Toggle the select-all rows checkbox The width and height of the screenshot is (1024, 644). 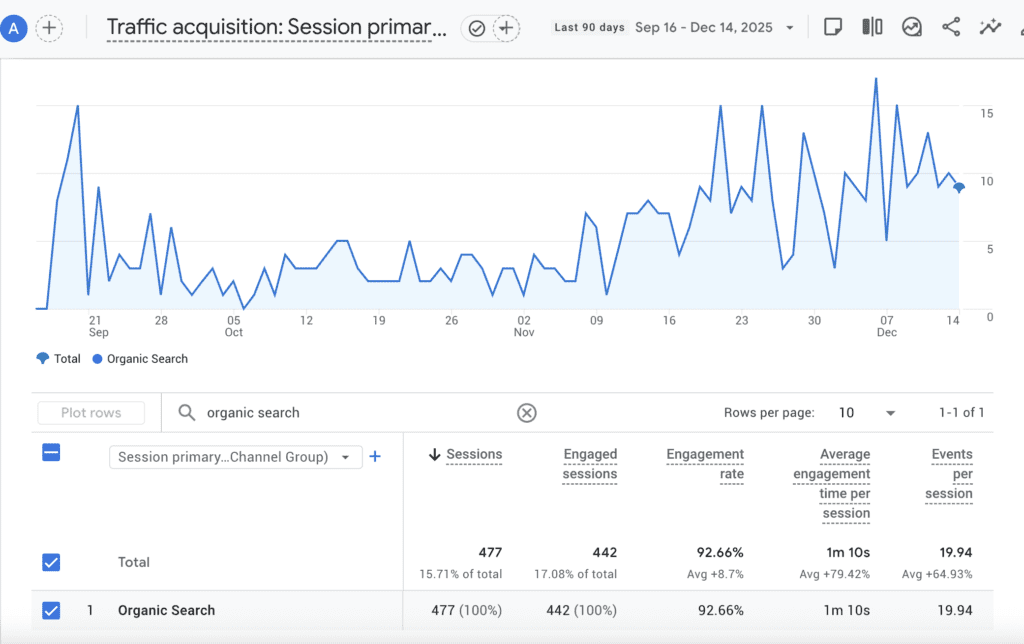(51, 453)
